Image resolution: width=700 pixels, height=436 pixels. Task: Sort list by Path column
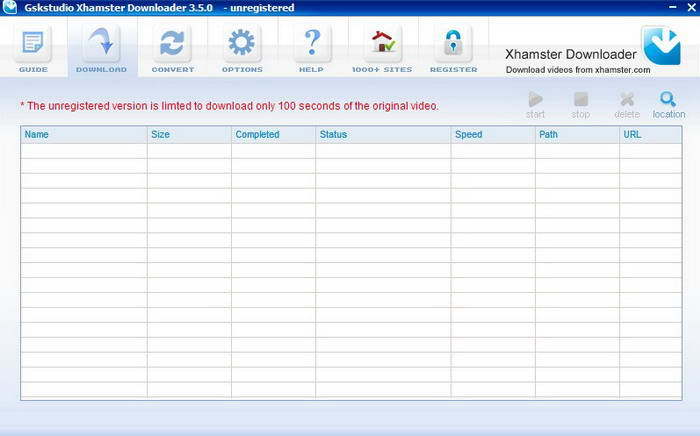pyautogui.click(x=577, y=134)
